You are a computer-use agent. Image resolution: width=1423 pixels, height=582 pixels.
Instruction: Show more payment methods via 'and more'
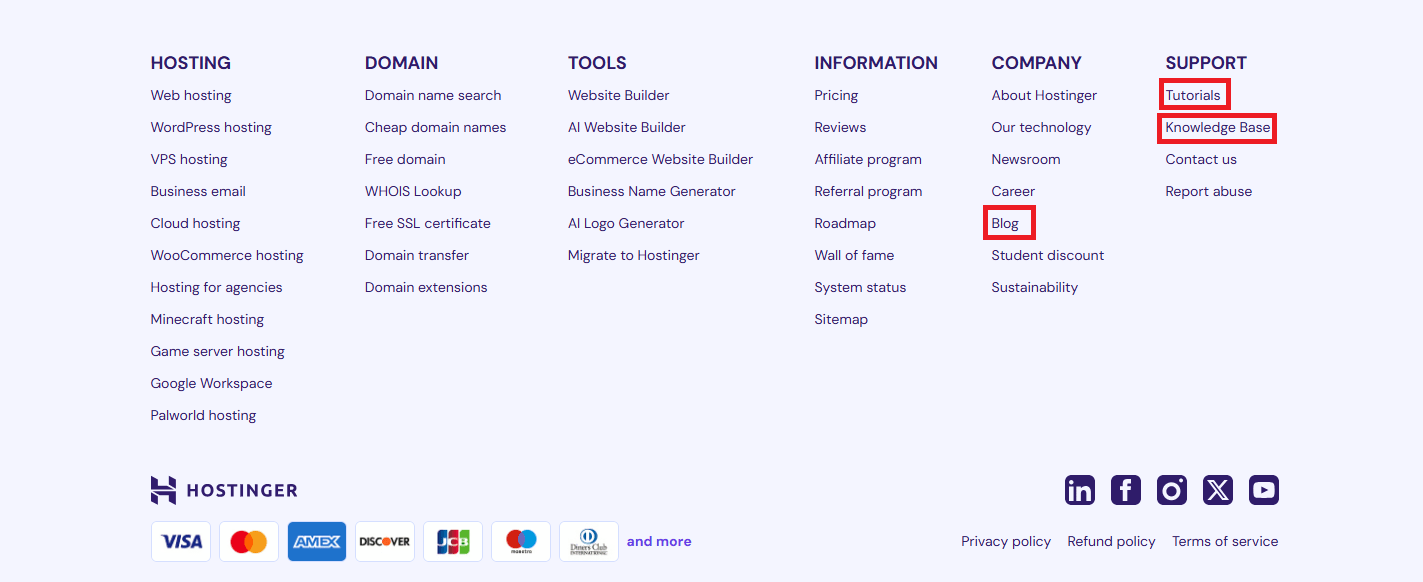point(659,541)
